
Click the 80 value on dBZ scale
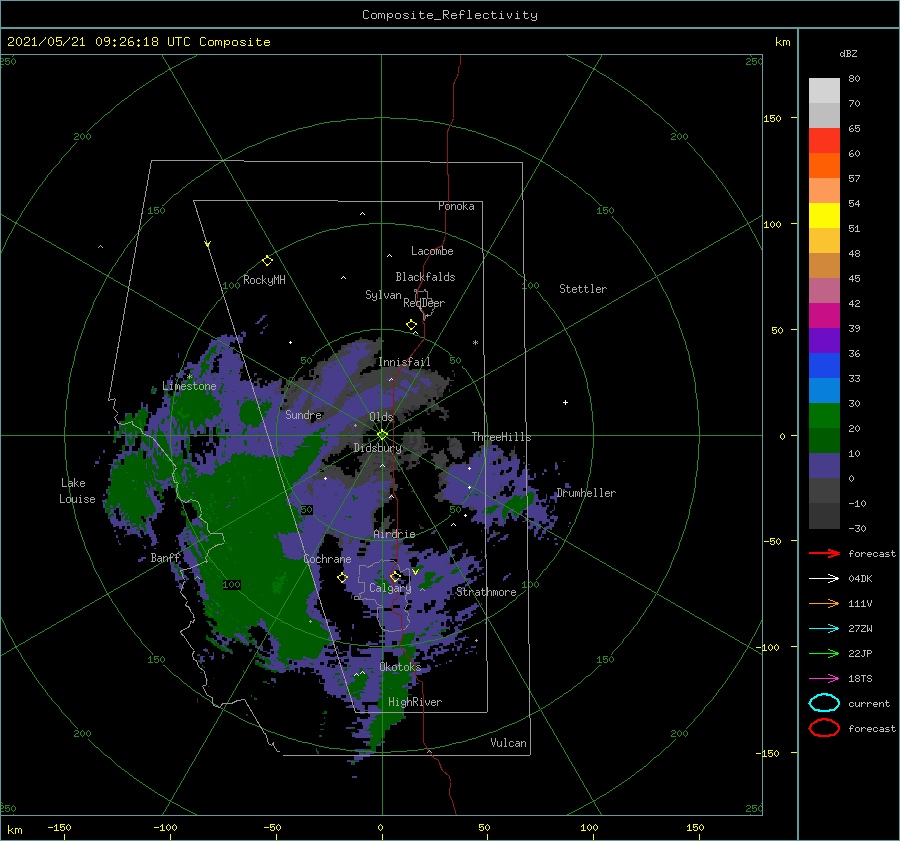[x=854, y=79]
